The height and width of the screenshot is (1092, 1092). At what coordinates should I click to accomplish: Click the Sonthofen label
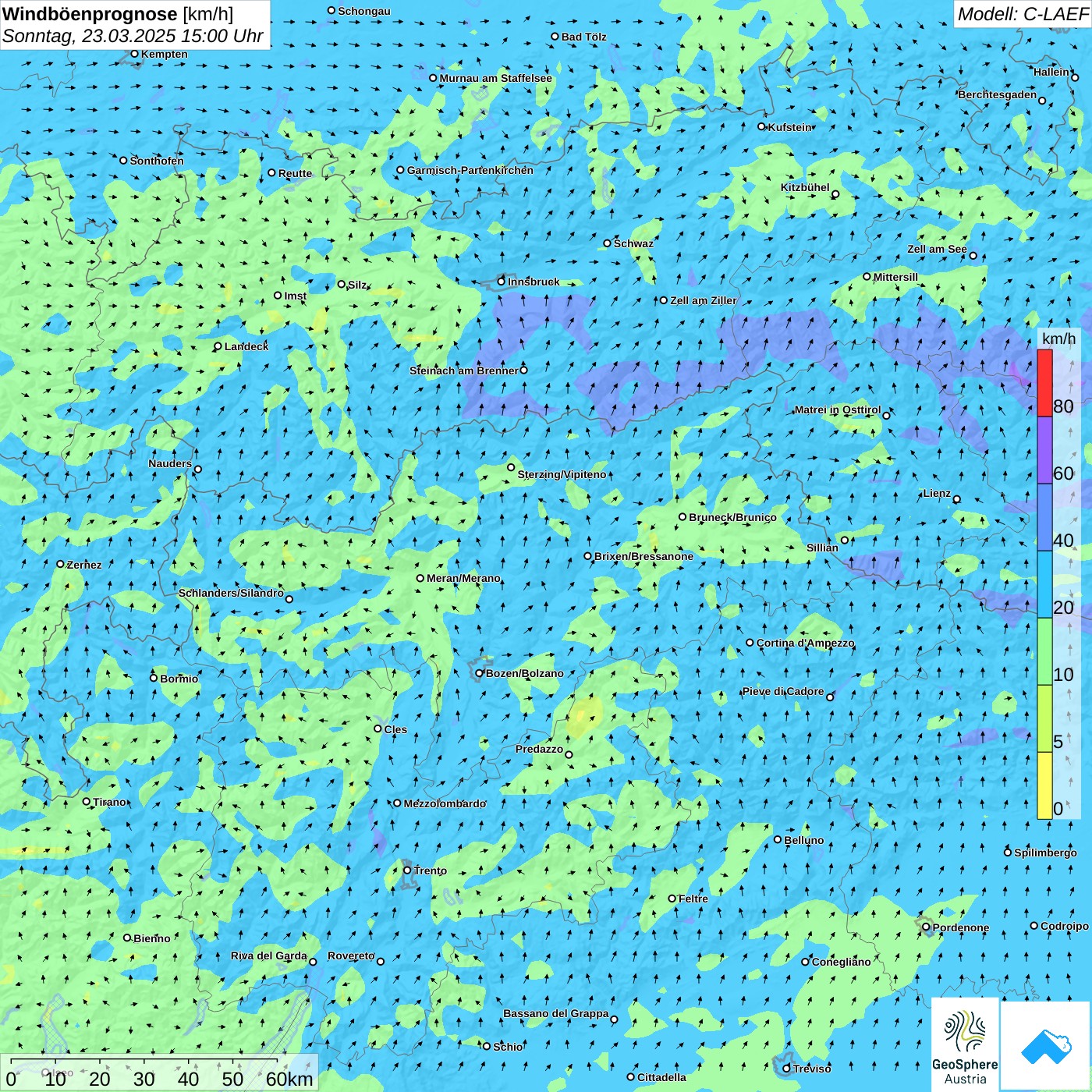click(157, 161)
